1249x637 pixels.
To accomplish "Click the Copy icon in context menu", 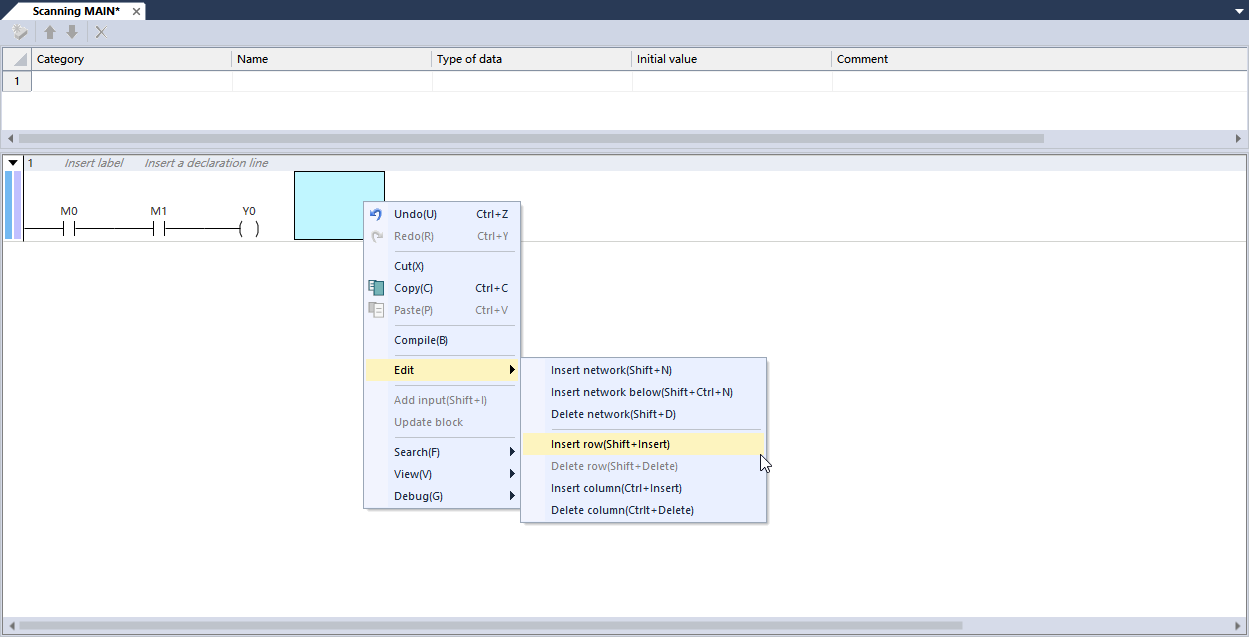I will point(376,288).
